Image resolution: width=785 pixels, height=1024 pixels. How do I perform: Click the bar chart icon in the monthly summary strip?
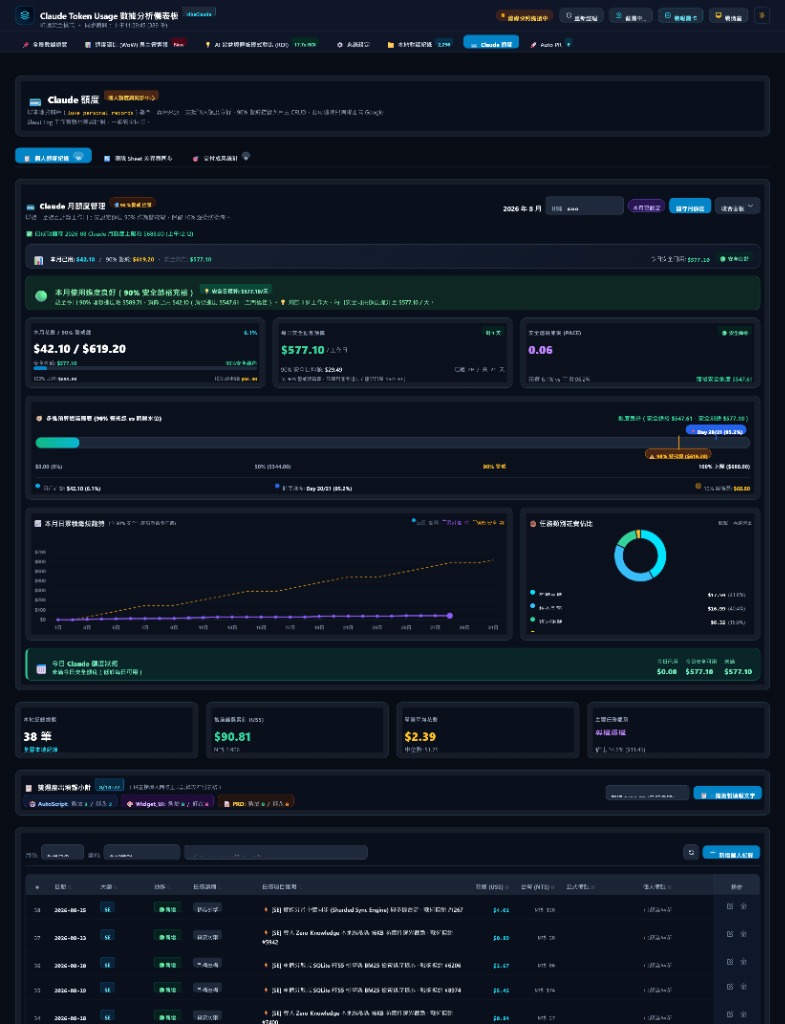(x=39, y=260)
